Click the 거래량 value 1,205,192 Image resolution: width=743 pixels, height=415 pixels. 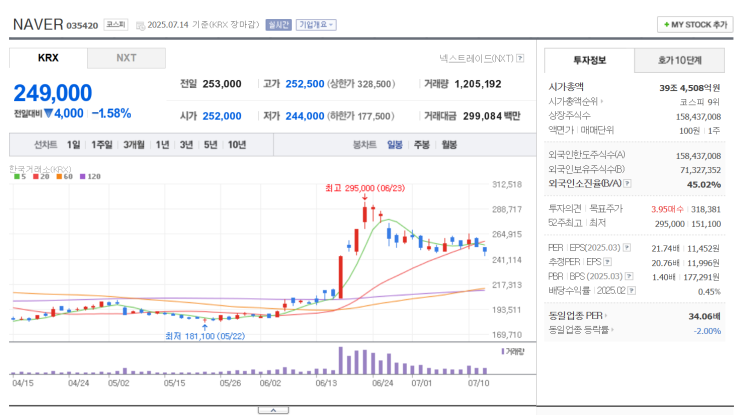478,84
